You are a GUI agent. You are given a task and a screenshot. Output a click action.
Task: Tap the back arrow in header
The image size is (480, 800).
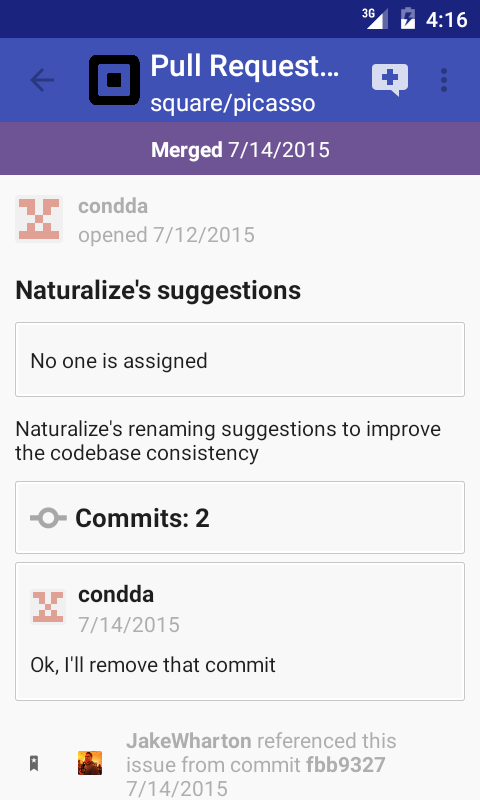pyautogui.click(x=42, y=80)
